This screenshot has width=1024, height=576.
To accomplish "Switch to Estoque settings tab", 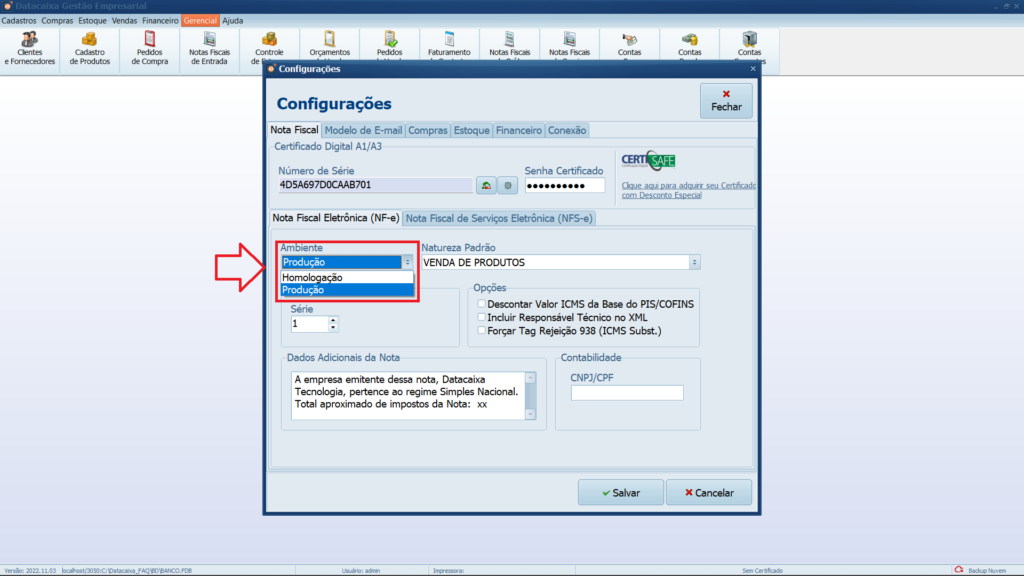I will 472,131.
